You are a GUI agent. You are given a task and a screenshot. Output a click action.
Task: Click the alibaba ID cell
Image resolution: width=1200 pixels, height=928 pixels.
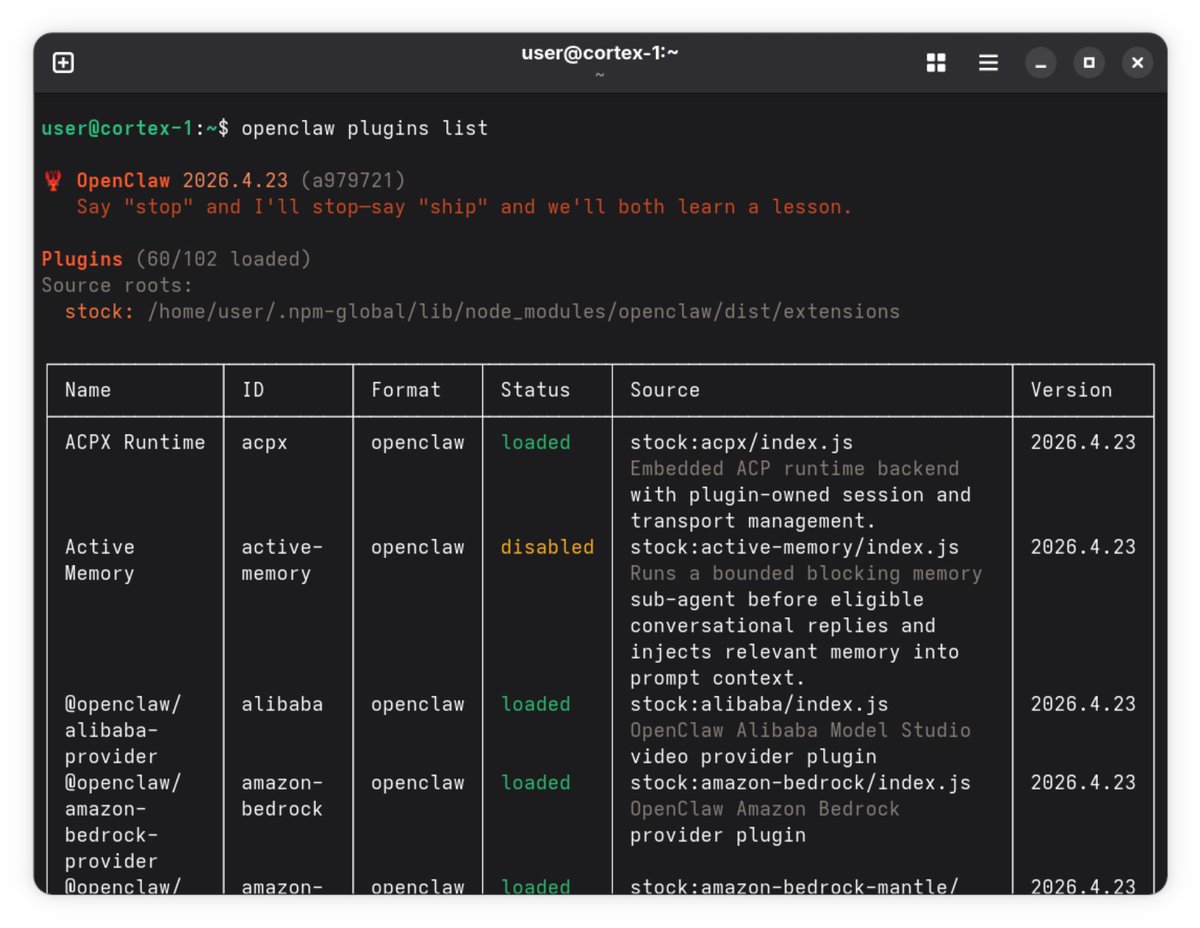282,704
